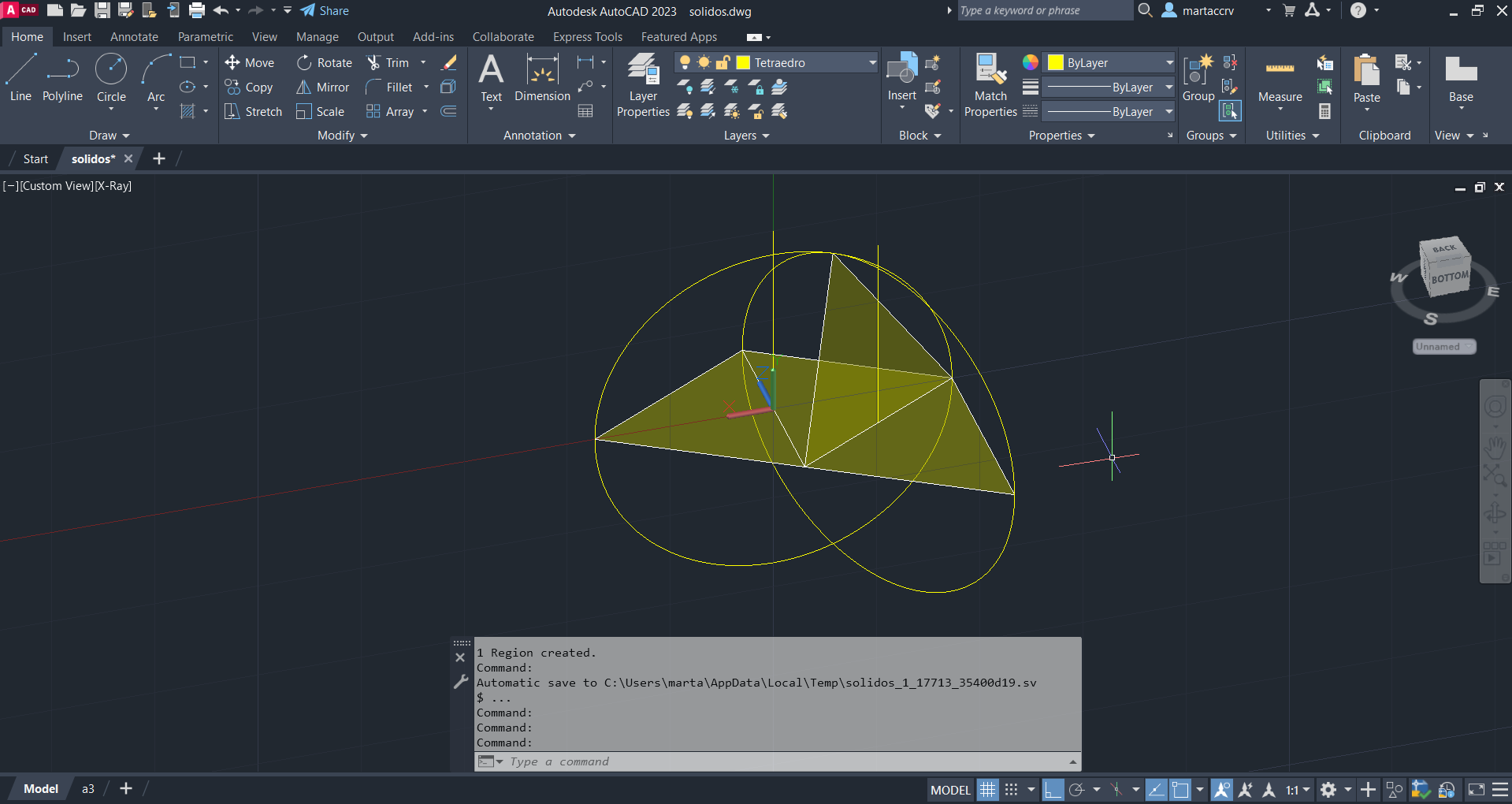Viewport: 1512px width, 804px height.
Task: Click the MODEL space button
Action: tap(950, 790)
